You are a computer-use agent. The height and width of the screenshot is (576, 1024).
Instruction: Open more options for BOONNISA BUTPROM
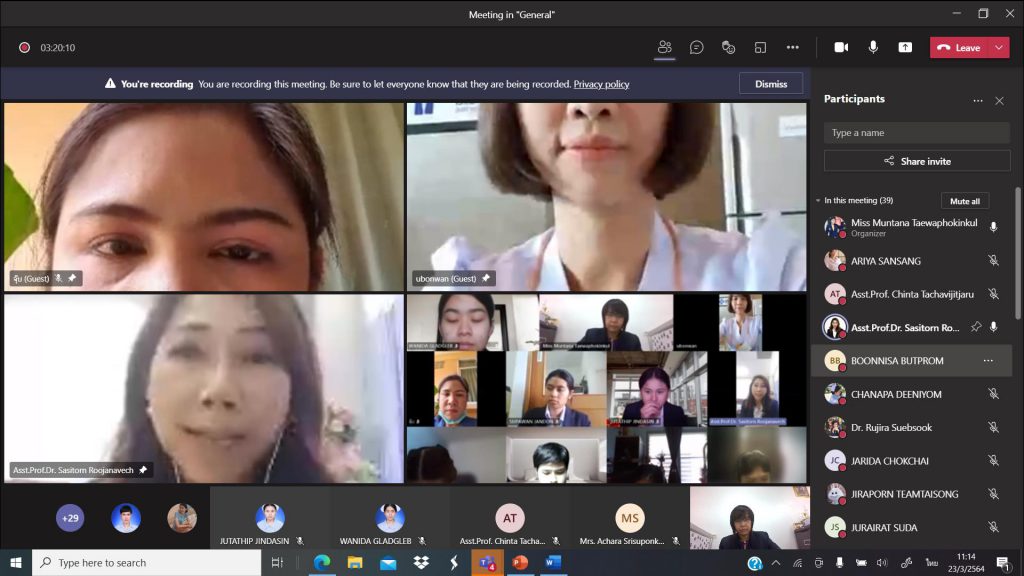(x=988, y=360)
